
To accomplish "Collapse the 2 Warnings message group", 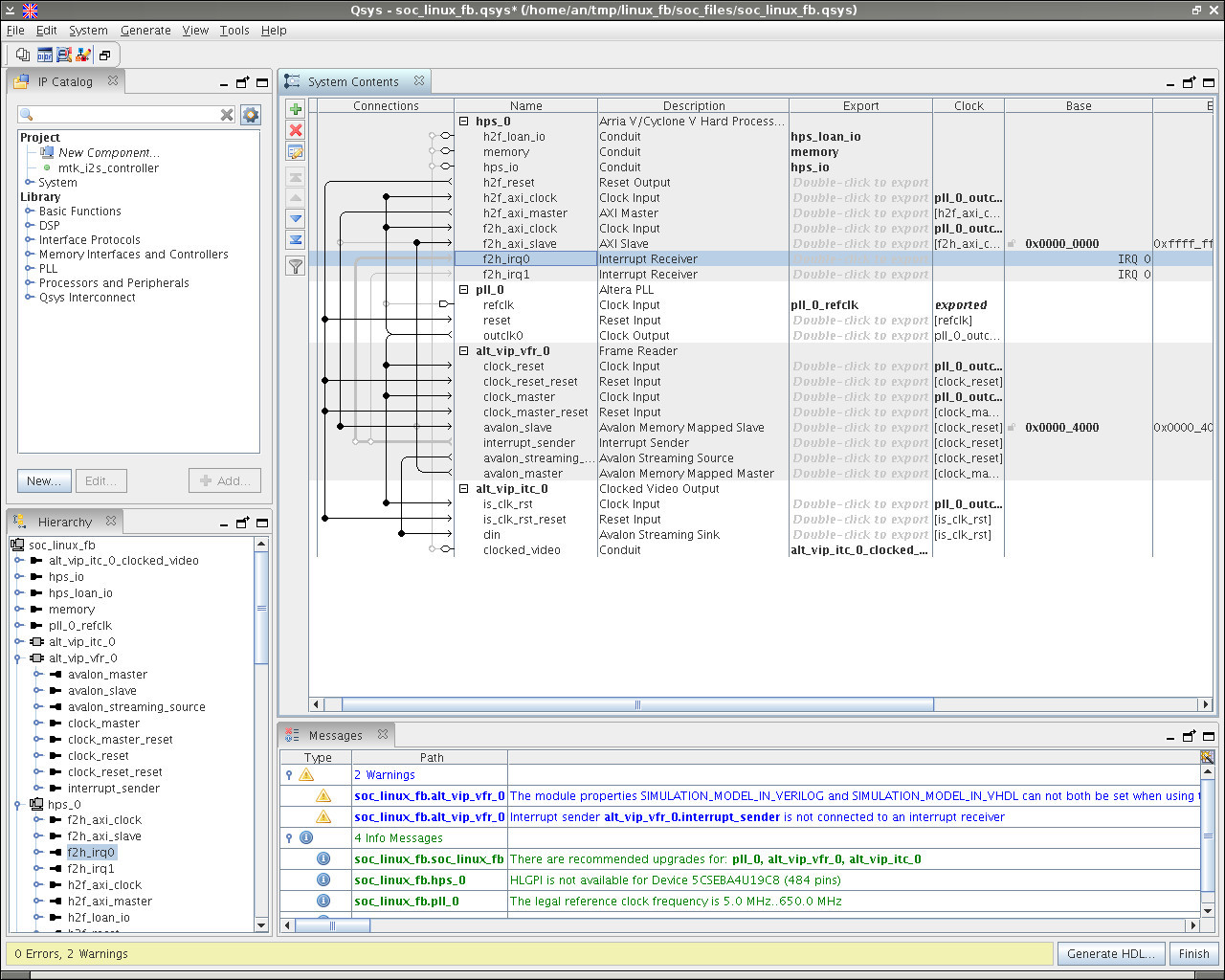I will pos(289,775).
